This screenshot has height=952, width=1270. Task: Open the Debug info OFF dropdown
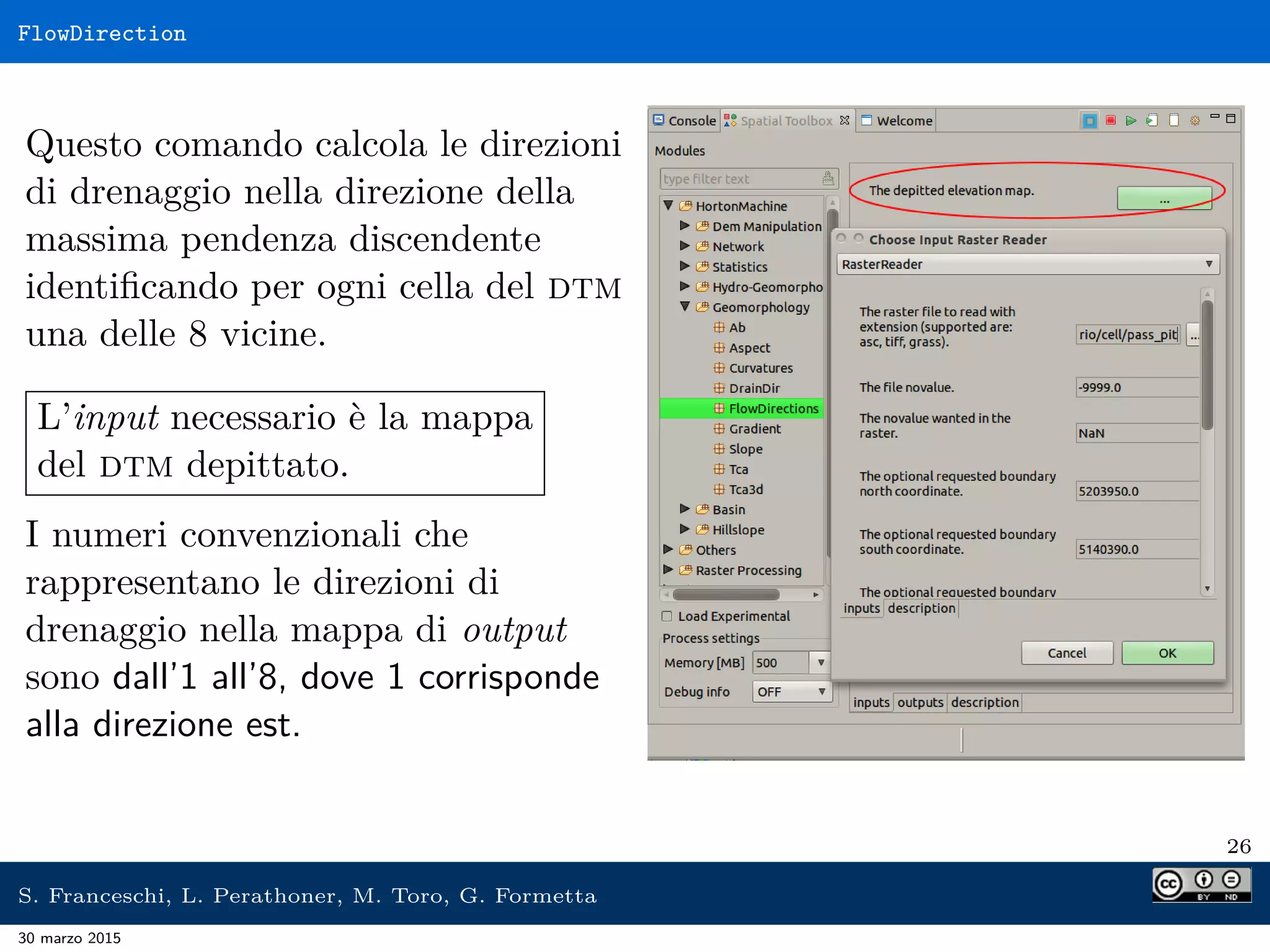(x=791, y=692)
